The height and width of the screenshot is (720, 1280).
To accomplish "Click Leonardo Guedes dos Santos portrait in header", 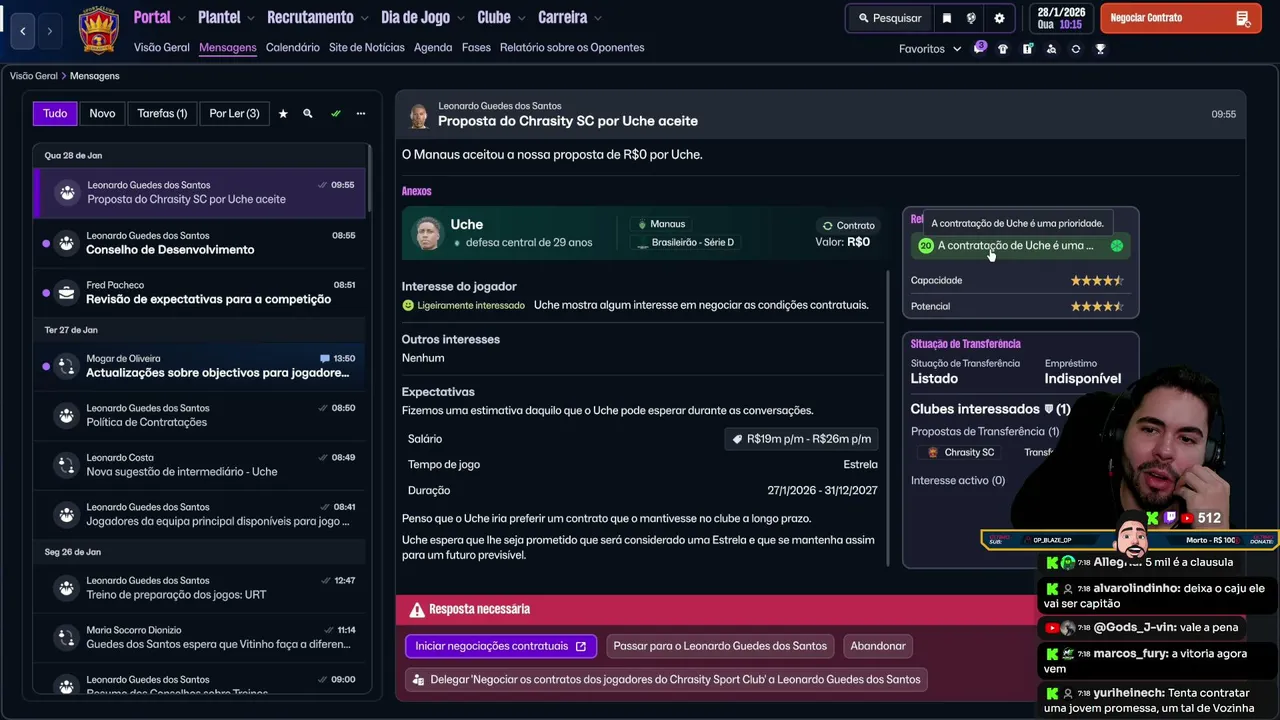I will [x=419, y=115].
